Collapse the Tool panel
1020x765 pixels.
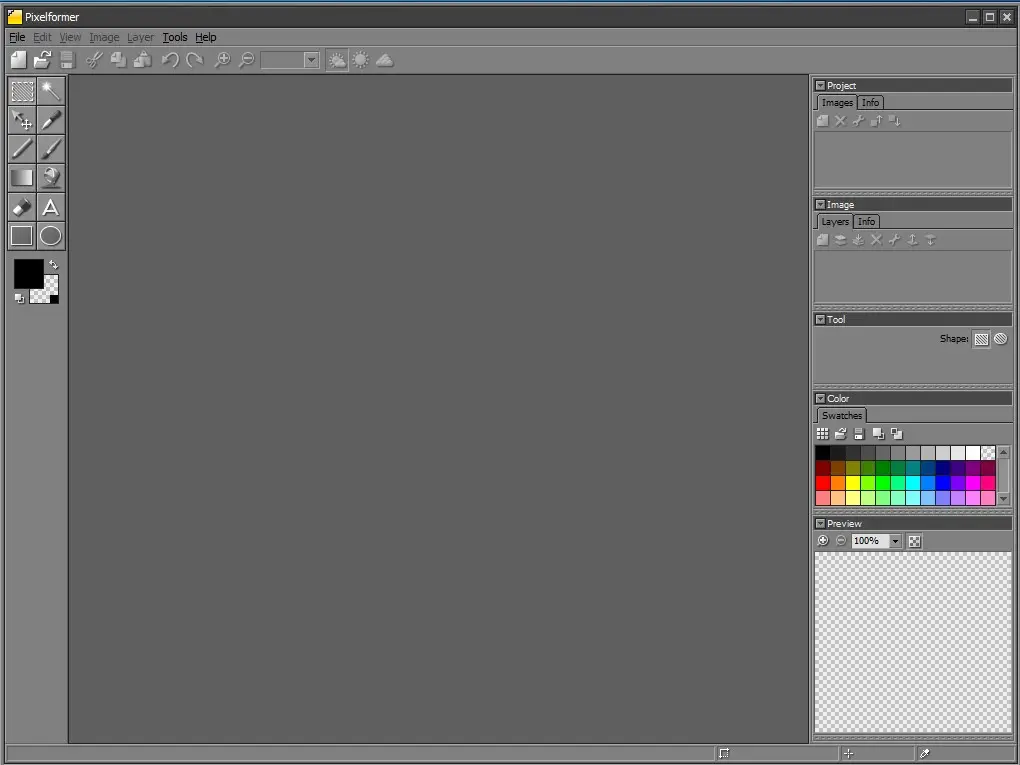(820, 319)
